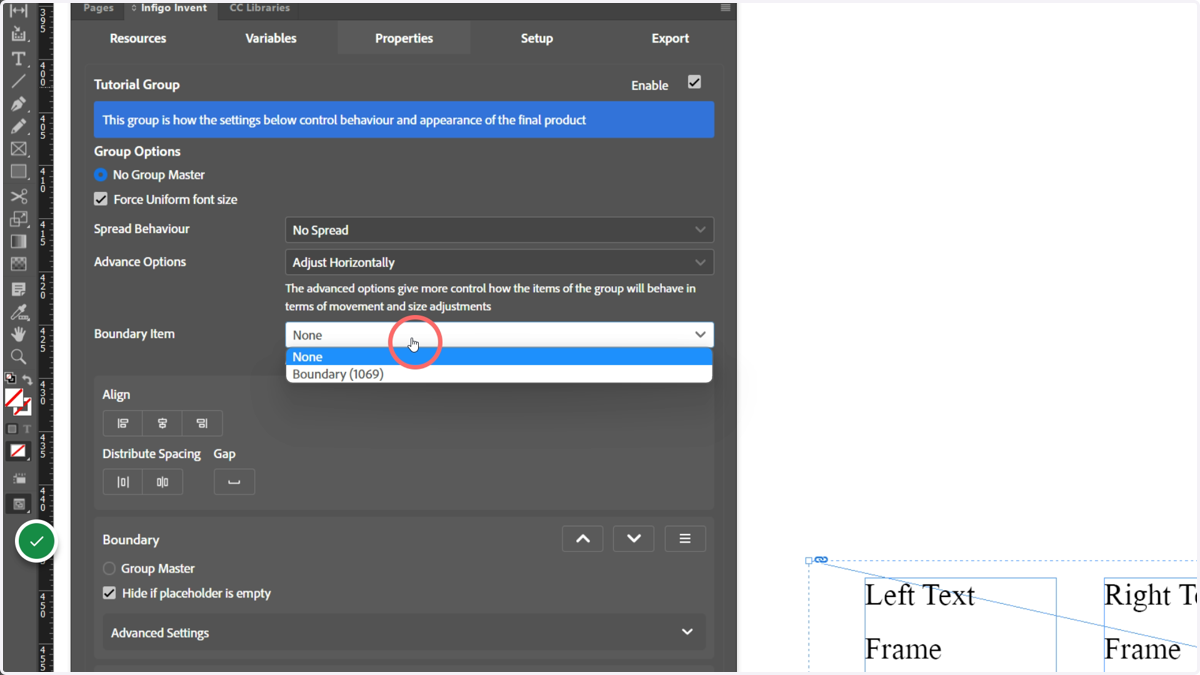Click the second Distribute Spacing icon
This screenshot has height=675, width=1200.
(162, 482)
